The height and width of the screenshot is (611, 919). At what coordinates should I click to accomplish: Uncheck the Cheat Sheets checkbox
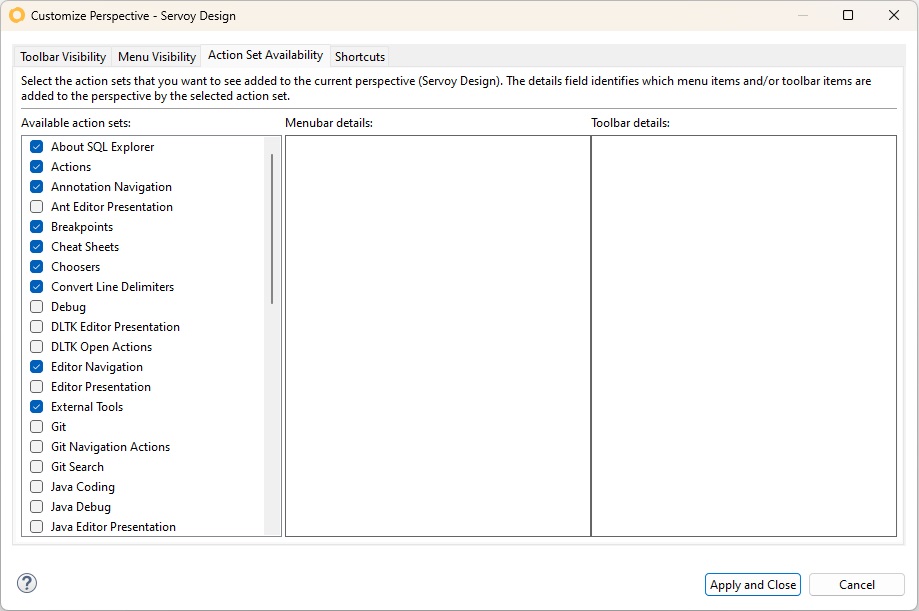[37, 247]
